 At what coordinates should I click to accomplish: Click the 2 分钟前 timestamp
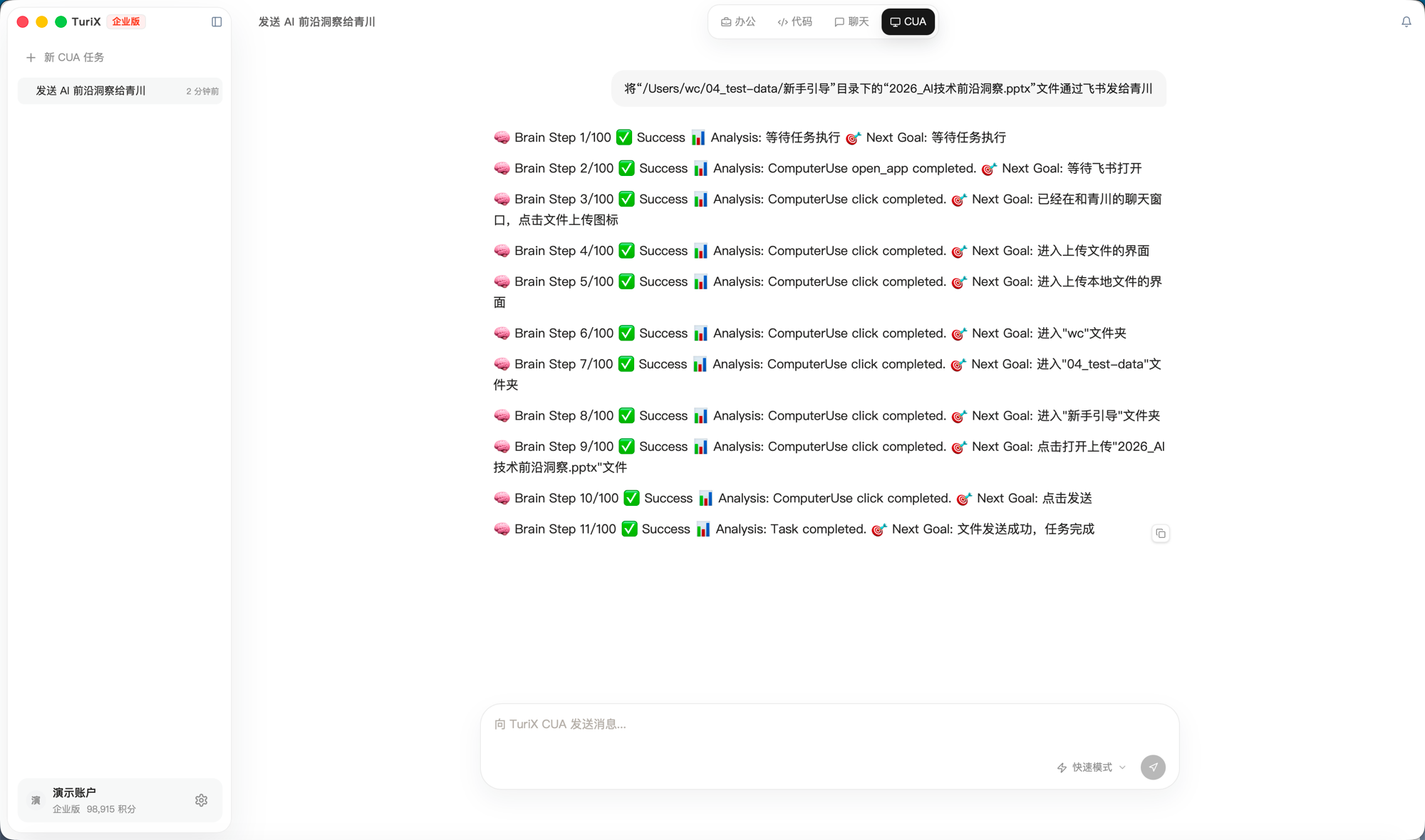coord(202,91)
